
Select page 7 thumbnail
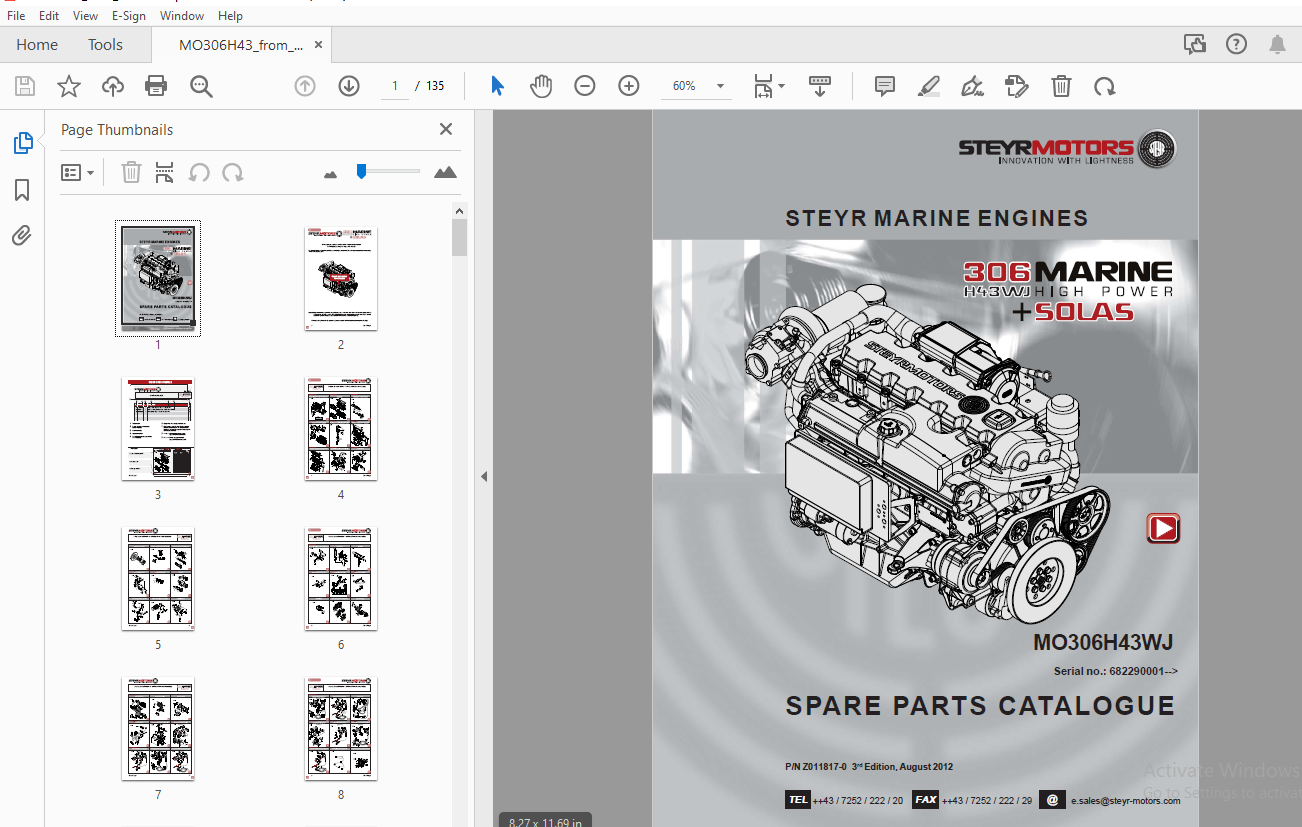[x=158, y=728]
